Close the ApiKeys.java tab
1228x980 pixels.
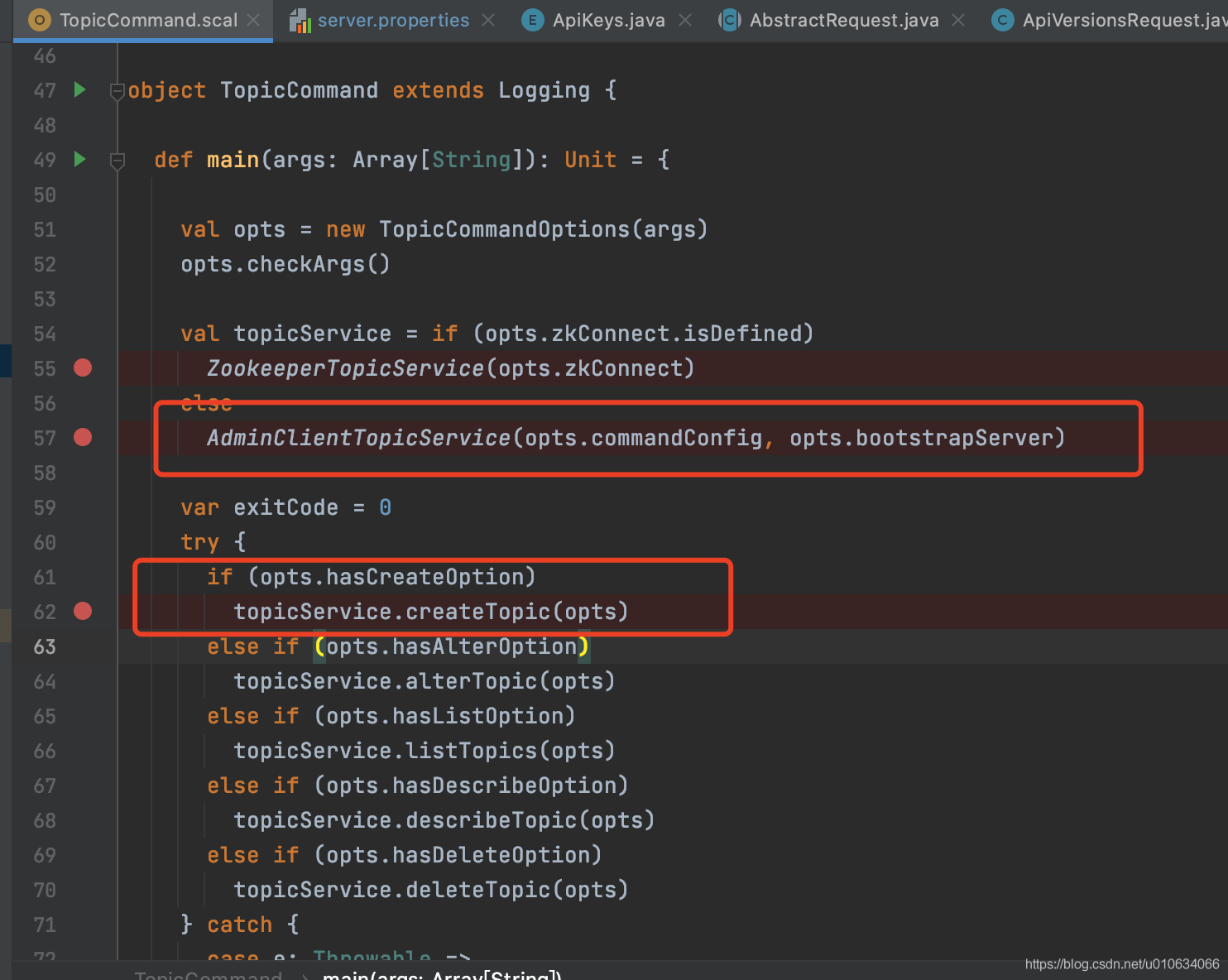coord(685,20)
